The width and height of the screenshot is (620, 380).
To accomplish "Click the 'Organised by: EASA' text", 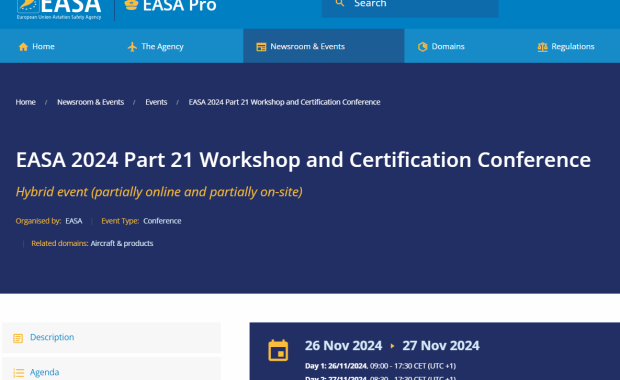I will tap(49, 221).
